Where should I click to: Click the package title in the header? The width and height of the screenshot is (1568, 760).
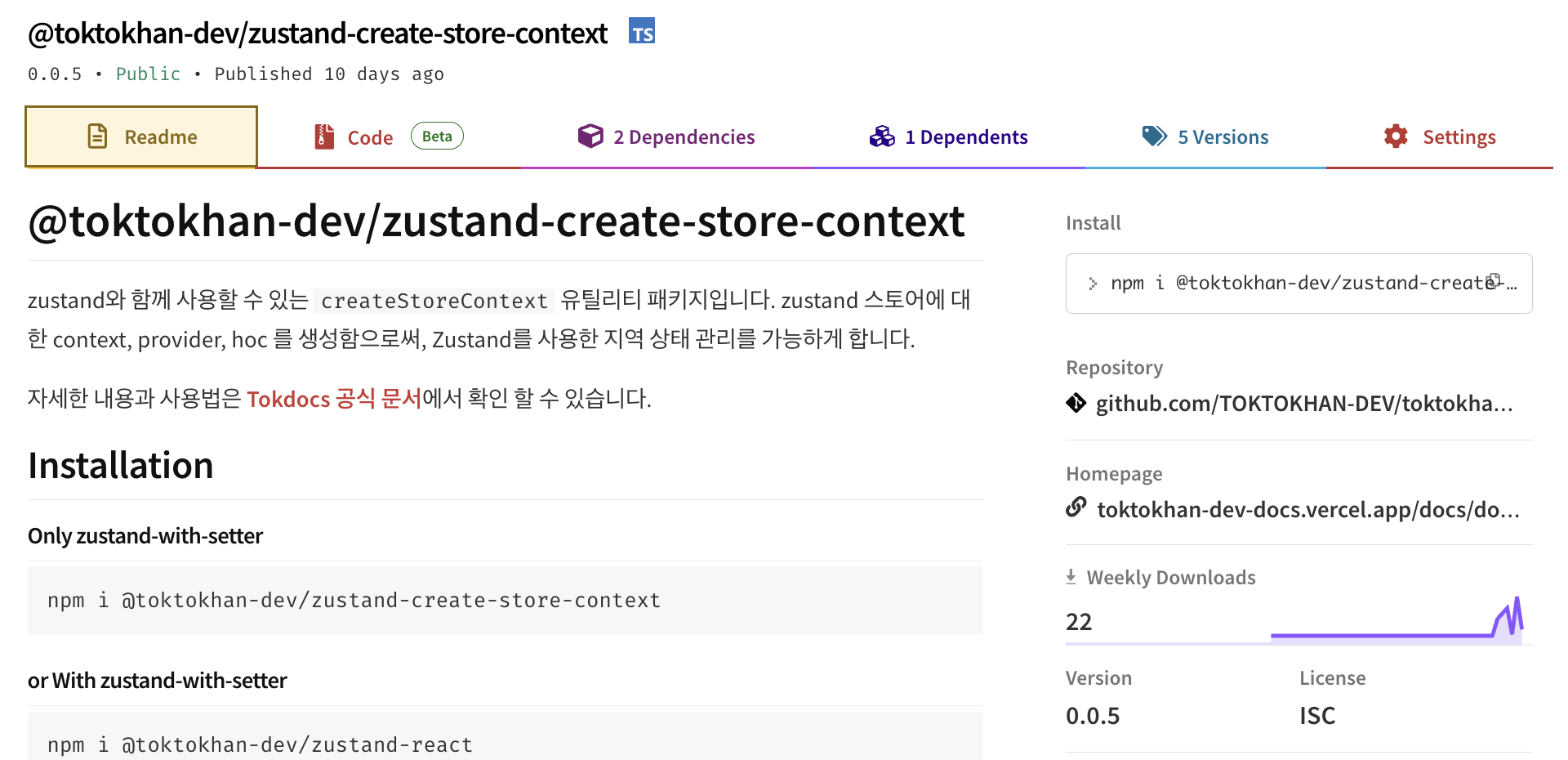coord(318,34)
